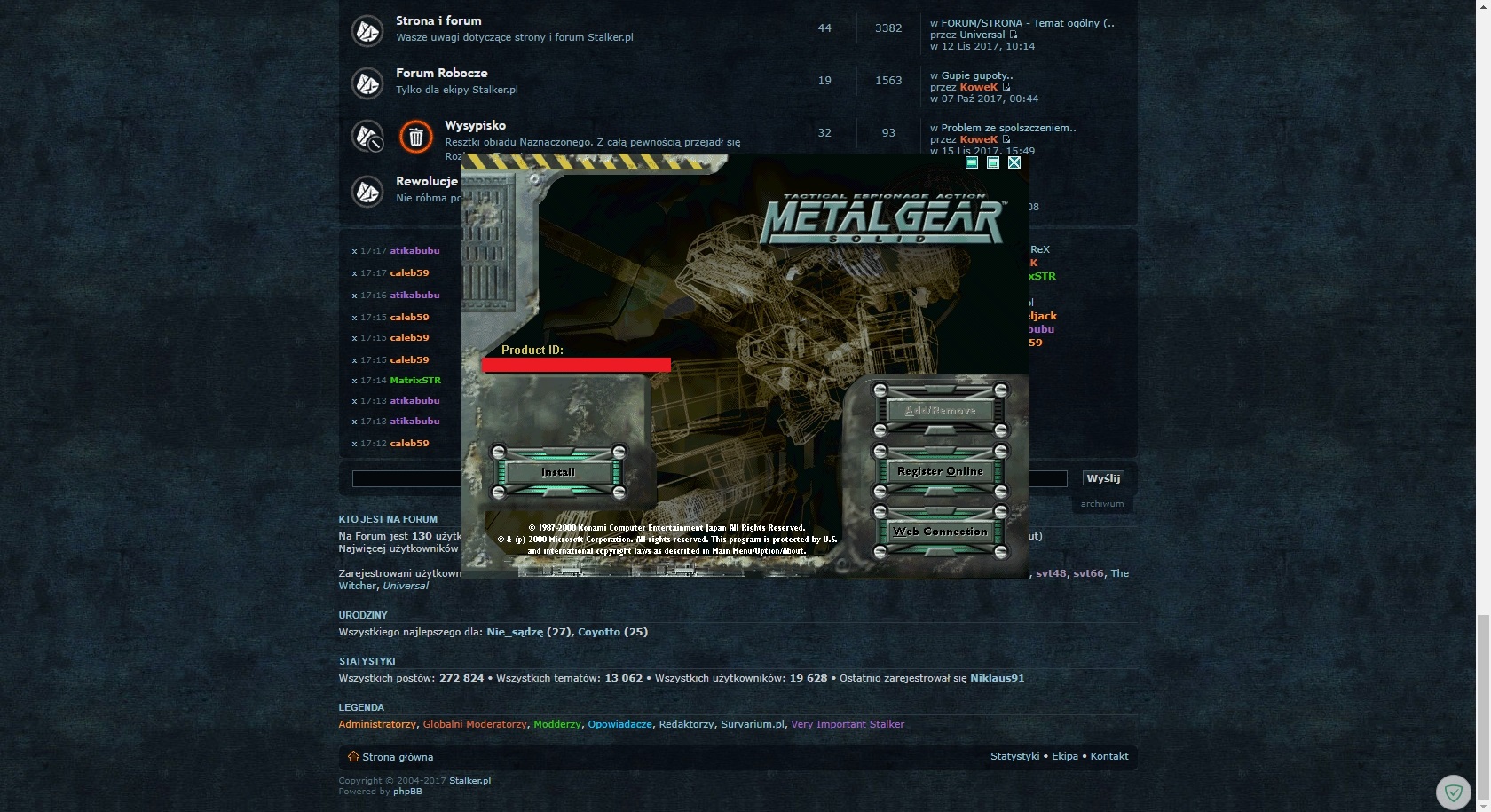Open latest post icon in Forum Robocze row

pos(1006,87)
